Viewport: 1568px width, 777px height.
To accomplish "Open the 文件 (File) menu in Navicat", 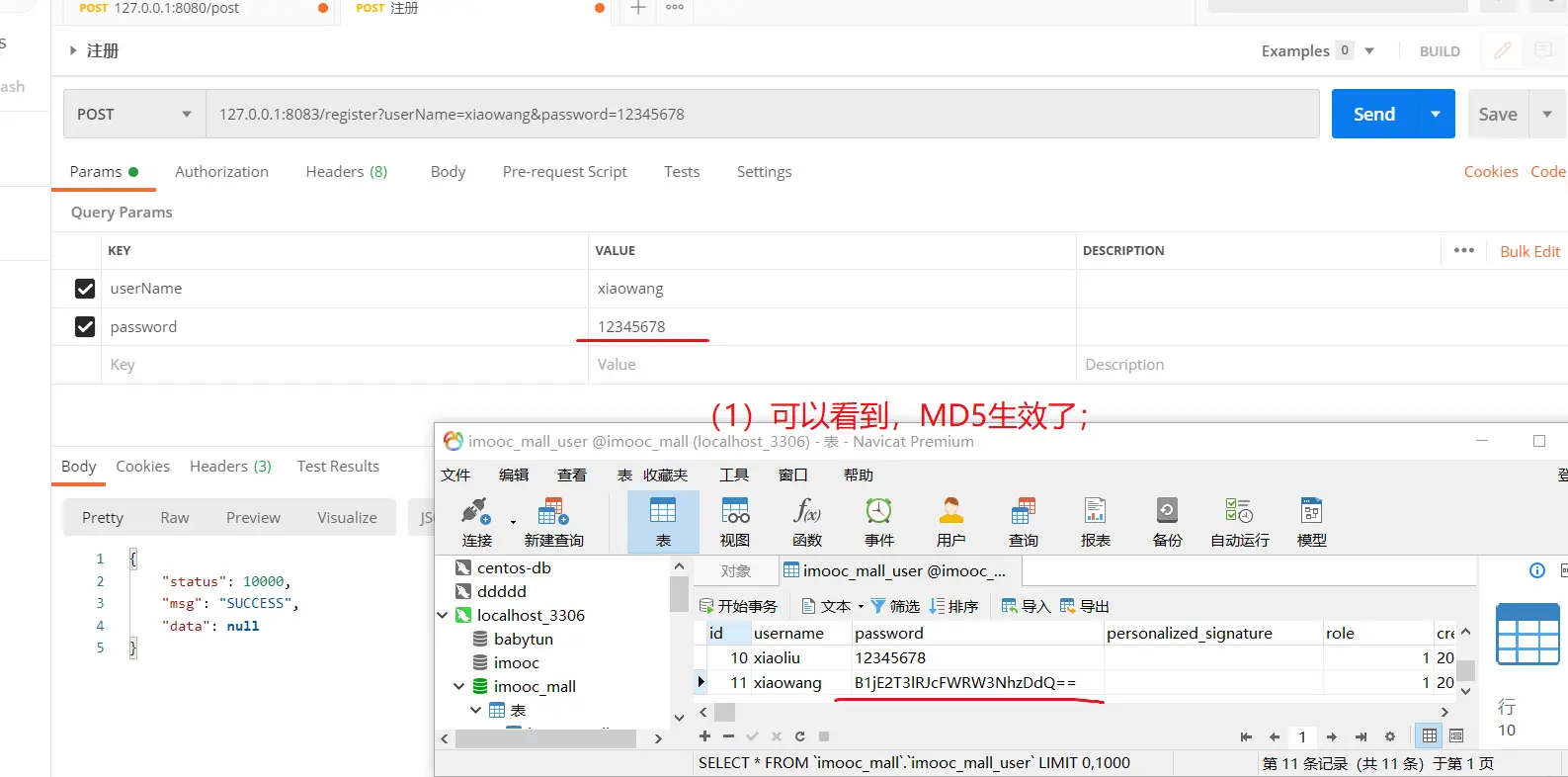I will (x=455, y=475).
